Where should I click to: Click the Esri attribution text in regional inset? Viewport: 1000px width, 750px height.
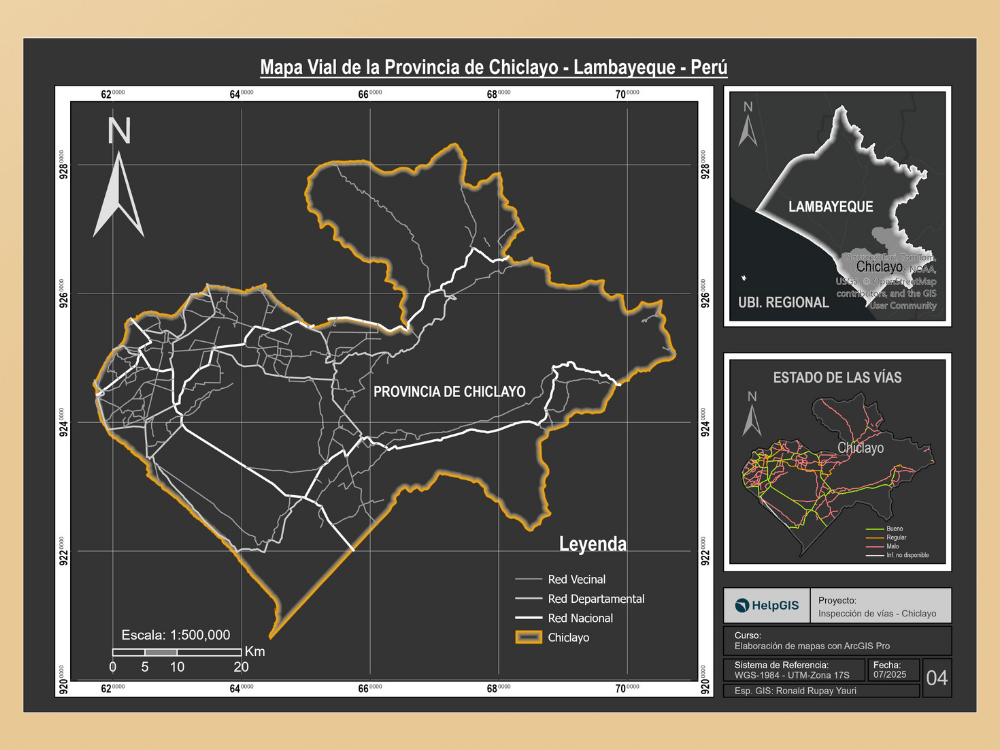(888, 281)
